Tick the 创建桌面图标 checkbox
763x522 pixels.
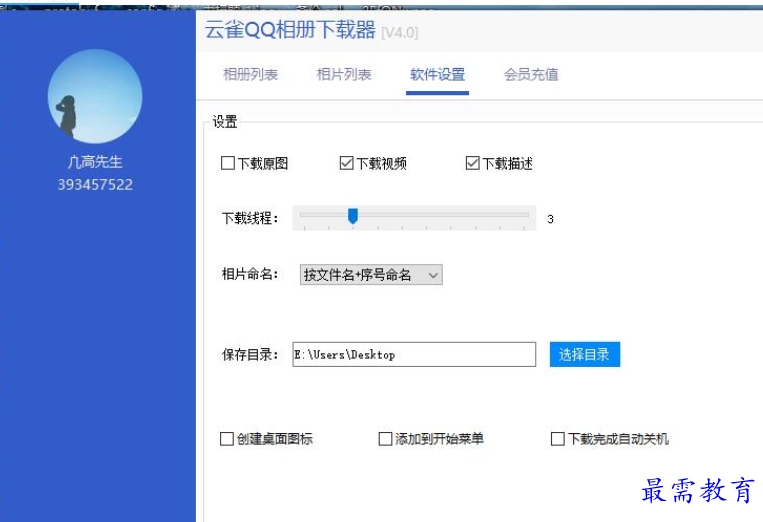click(x=227, y=439)
